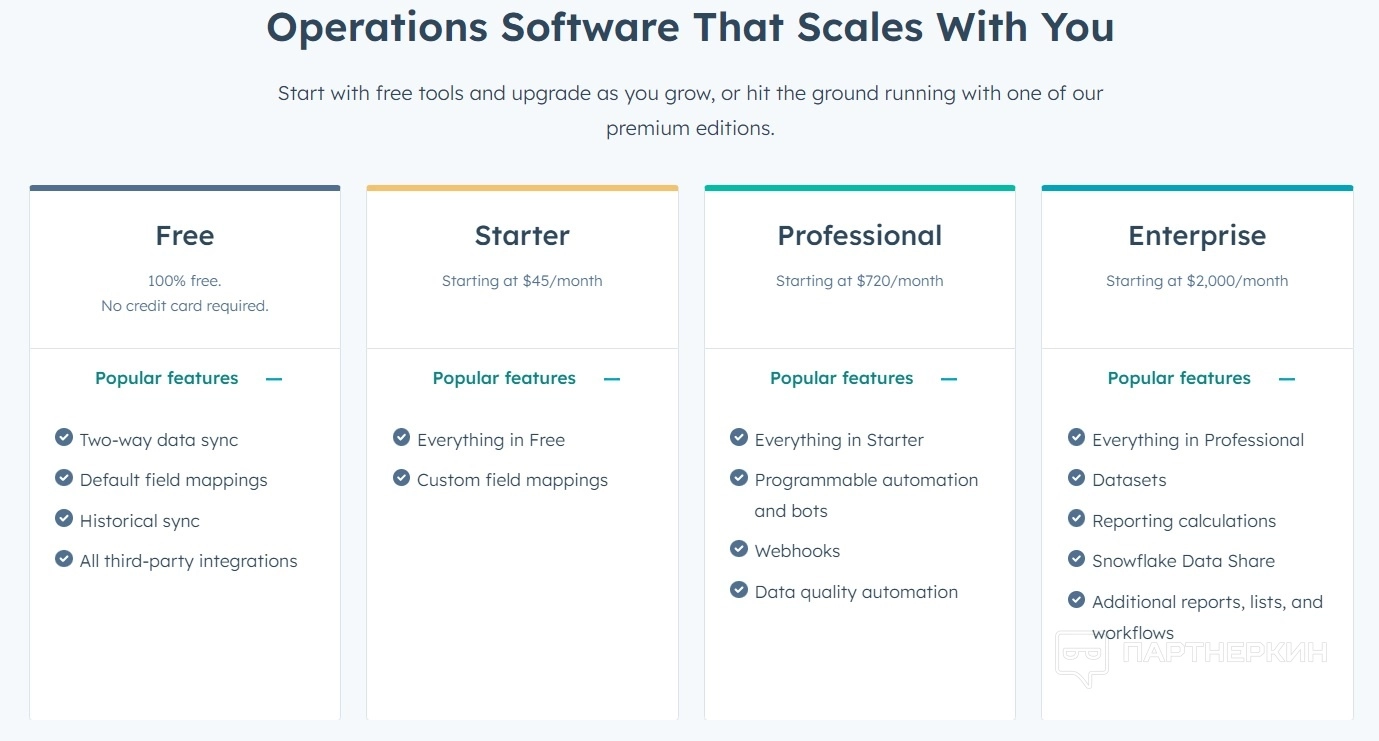The width and height of the screenshot is (1379, 741).
Task: Click checkmark icon beside Snowflake Data Share
Action: [1076, 559]
